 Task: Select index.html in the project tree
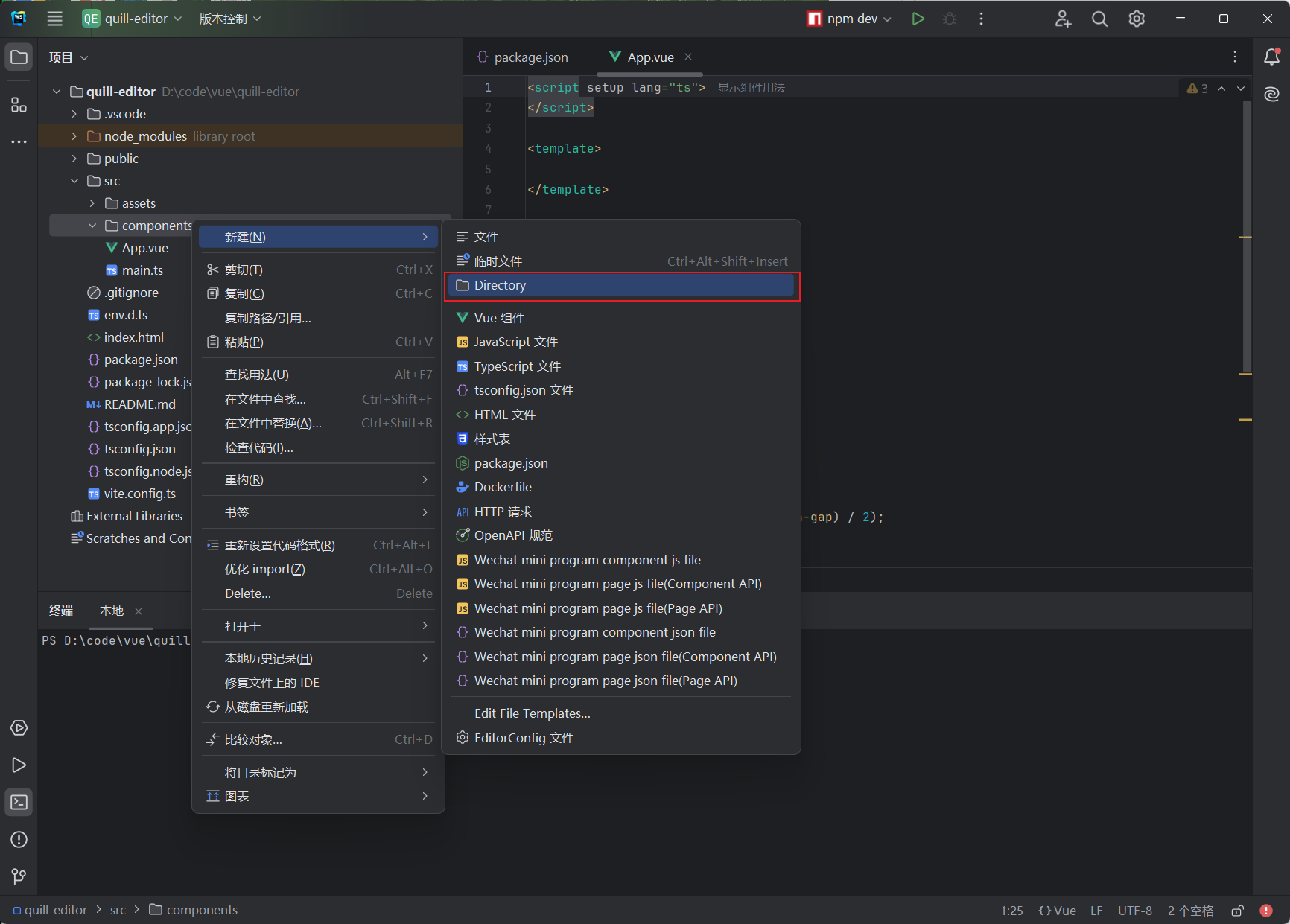(x=133, y=337)
